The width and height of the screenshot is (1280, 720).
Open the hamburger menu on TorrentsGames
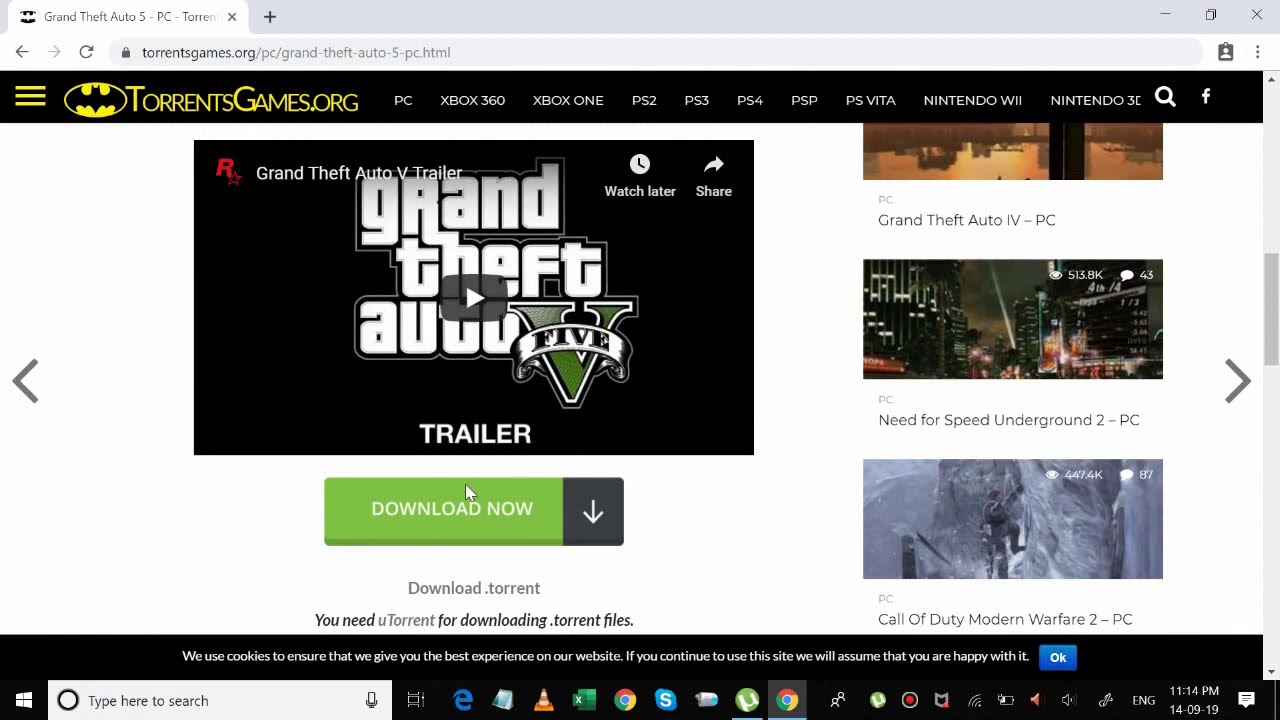30,97
